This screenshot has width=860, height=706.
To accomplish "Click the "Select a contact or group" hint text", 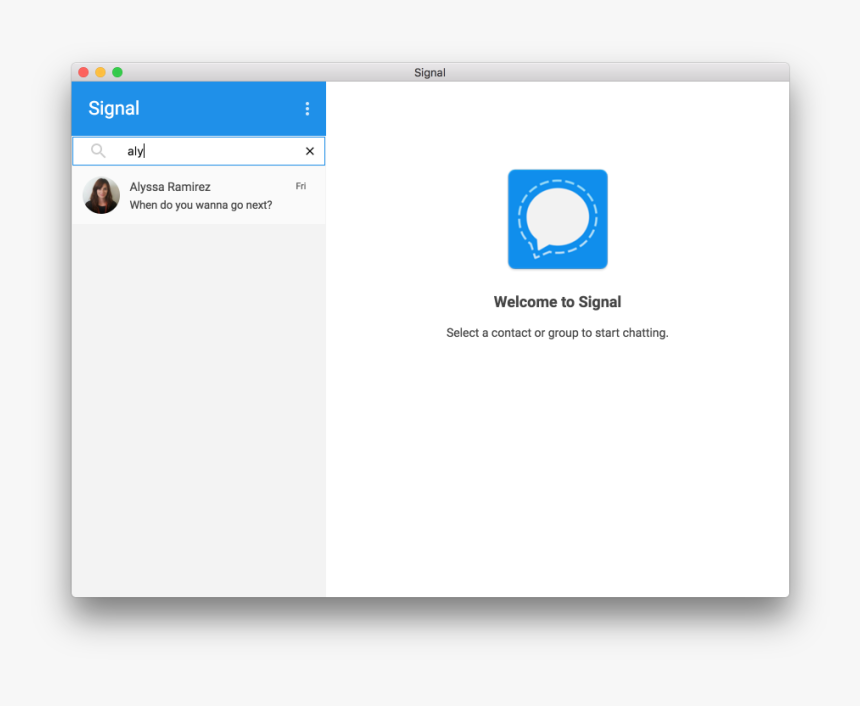I will coord(557,333).
